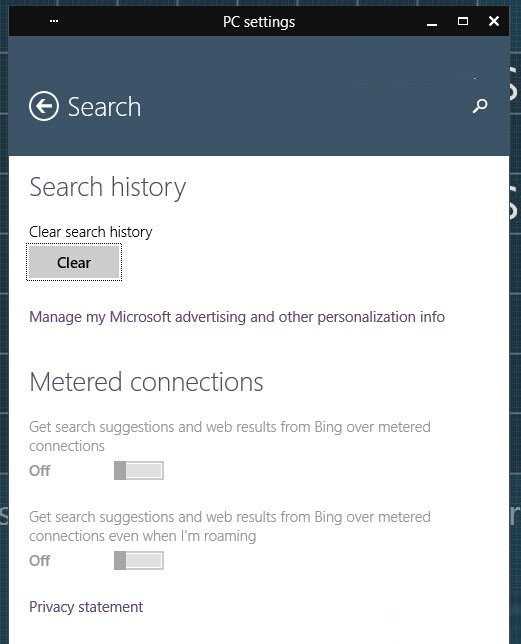Close the PC settings window
The image size is (521, 644).
pyautogui.click(x=494, y=21)
